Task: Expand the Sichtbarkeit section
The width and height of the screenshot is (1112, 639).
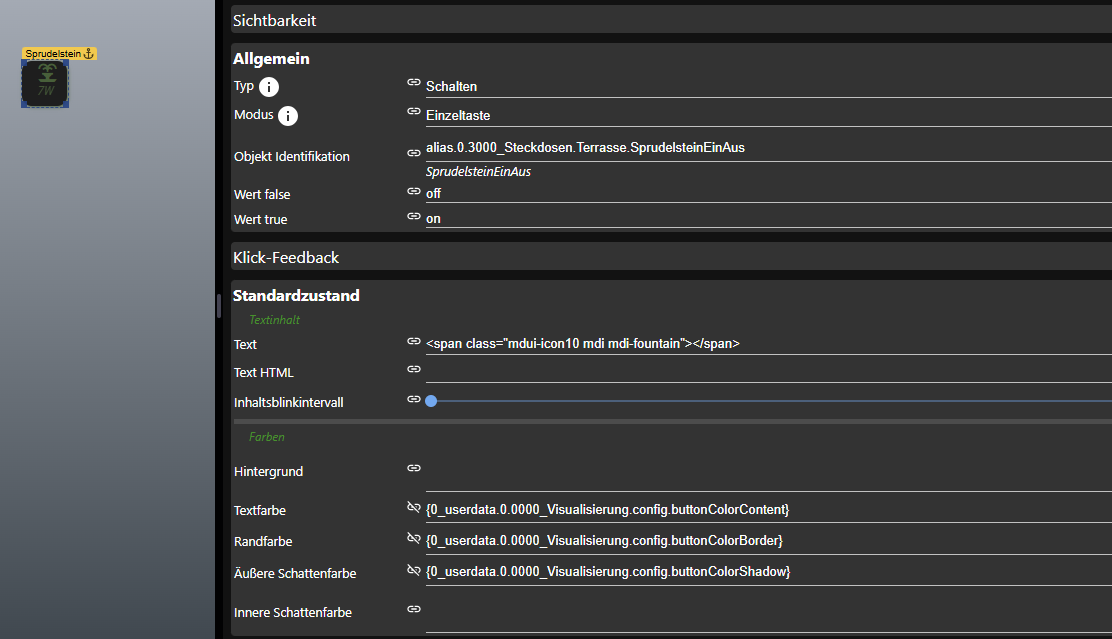Action: (x=274, y=20)
